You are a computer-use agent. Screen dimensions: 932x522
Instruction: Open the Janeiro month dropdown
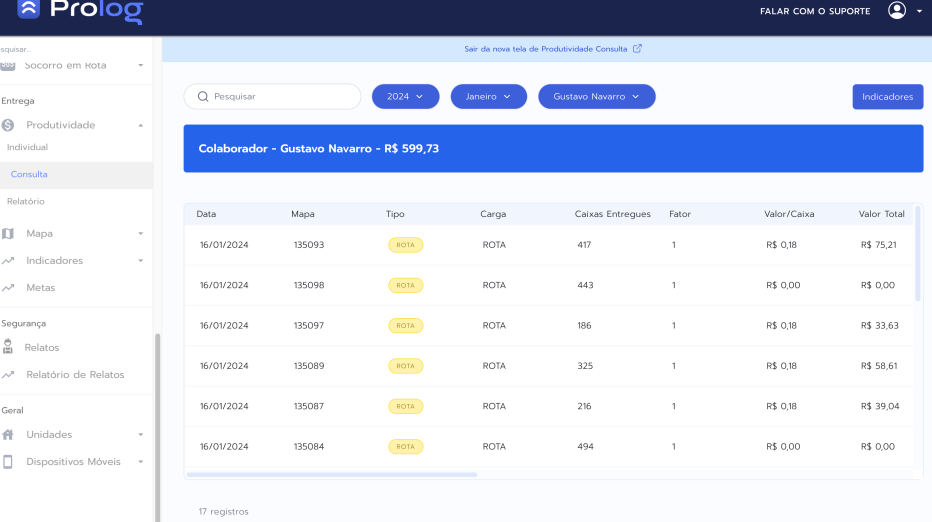coord(488,97)
